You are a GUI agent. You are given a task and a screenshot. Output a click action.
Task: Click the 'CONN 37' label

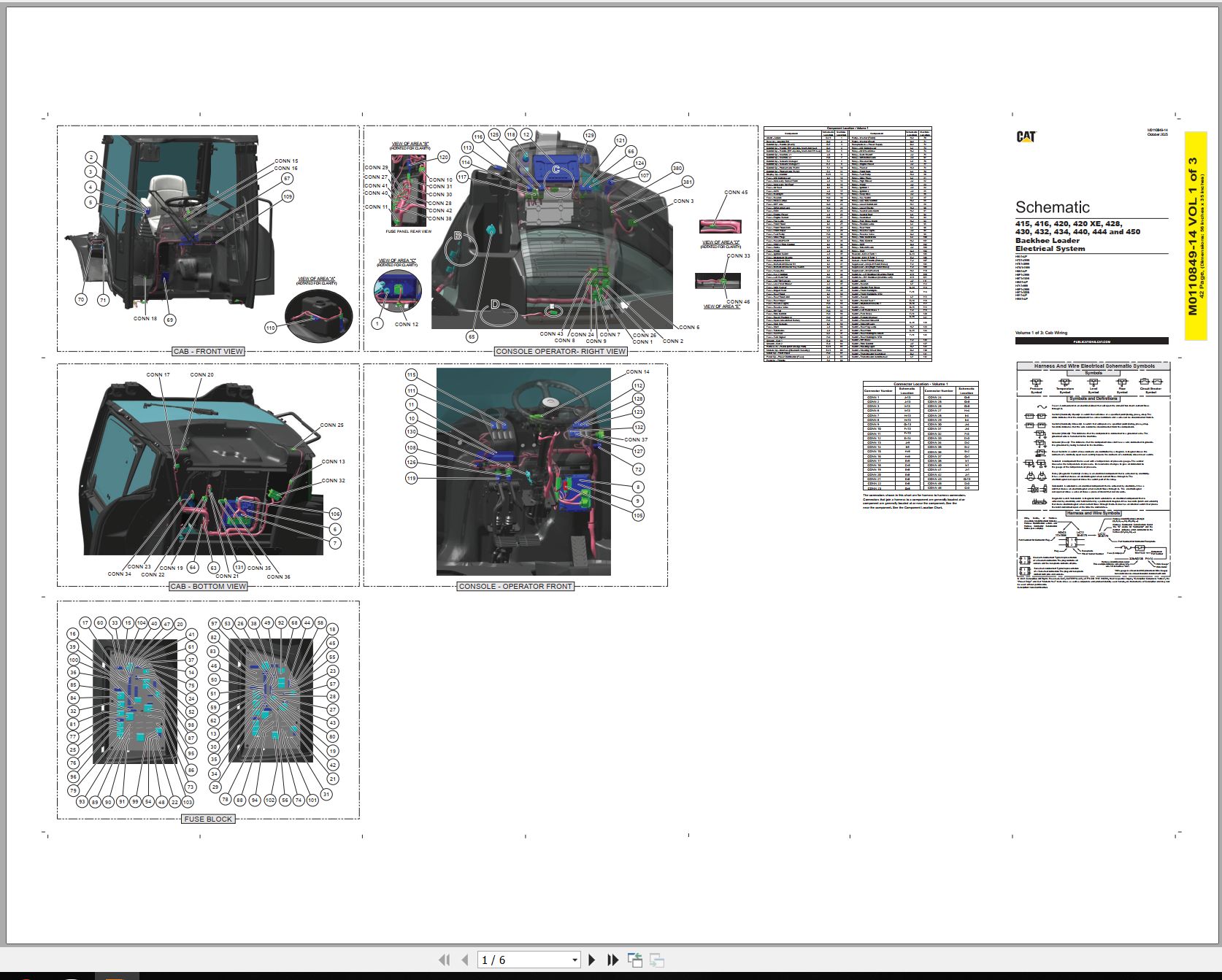pyautogui.click(x=636, y=439)
